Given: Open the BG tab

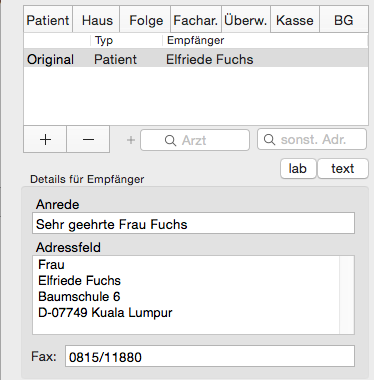Looking at the screenshot, I should click(x=343, y=20).
